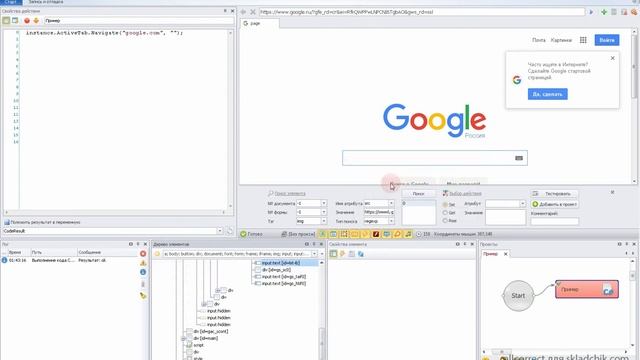Click the first icon in yellow status toolbar
The image size is (640, 360).
[x=322, y=234]
